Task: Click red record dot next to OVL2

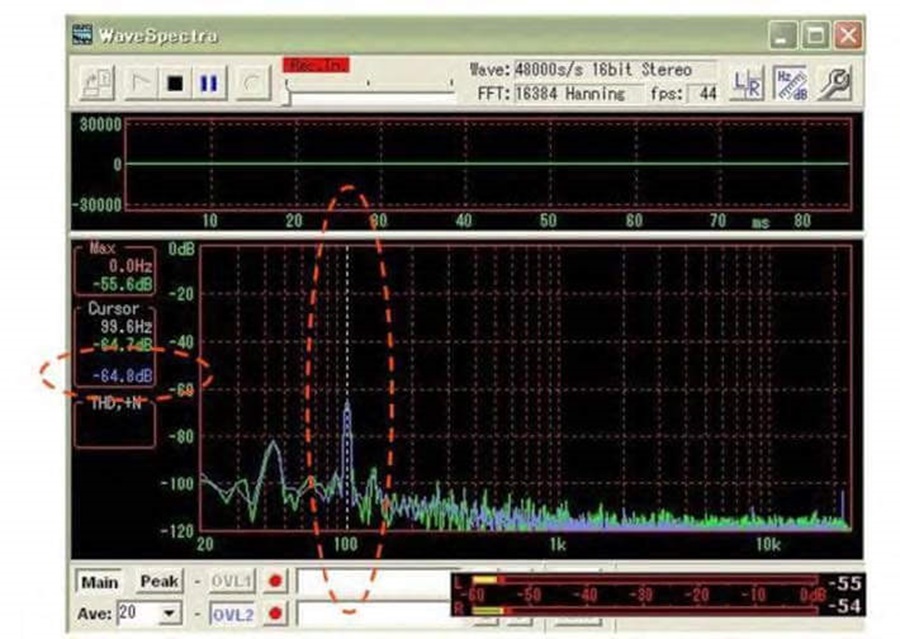Action: click(275, 614)
